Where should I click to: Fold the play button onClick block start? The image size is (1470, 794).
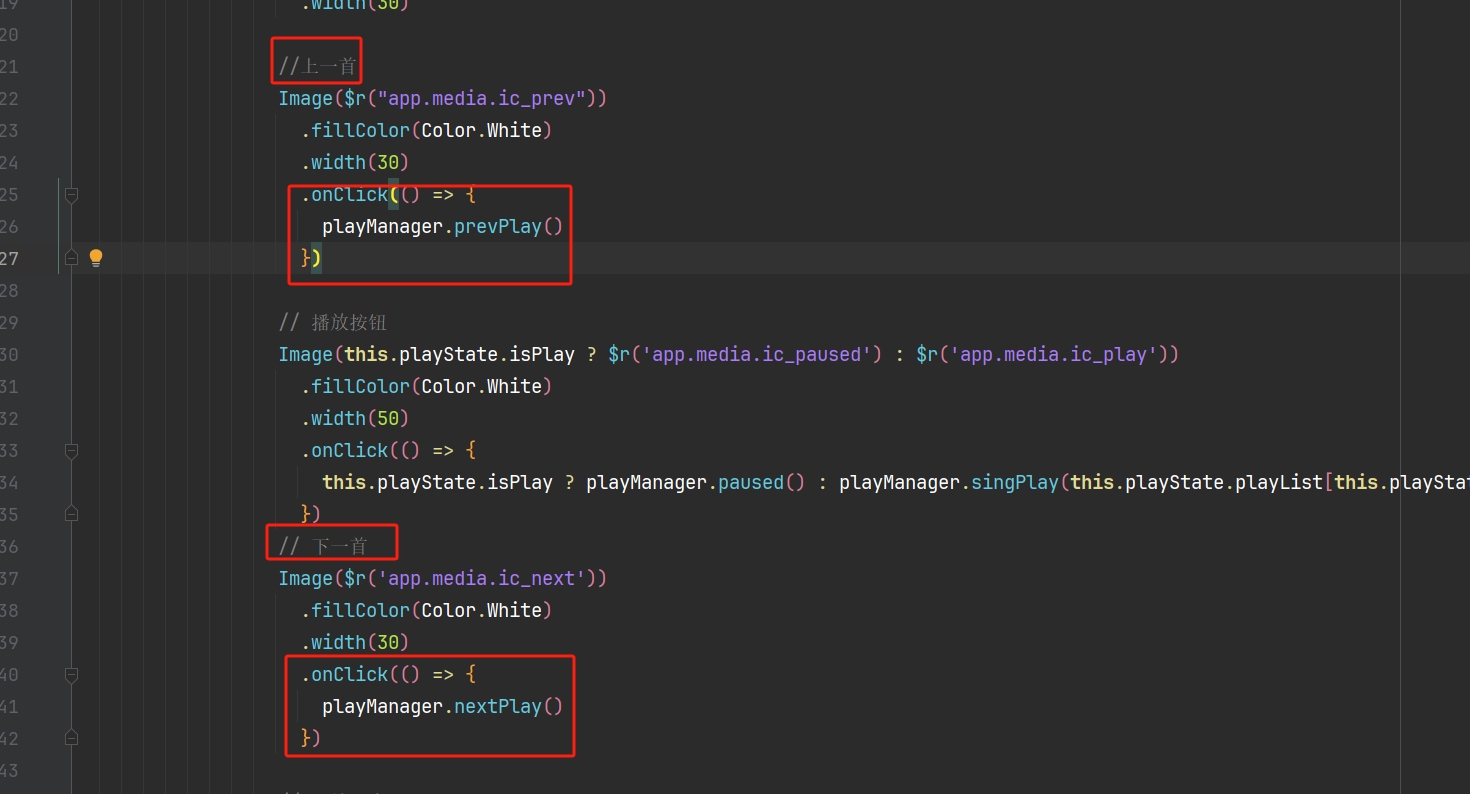(x=71, y=451)
